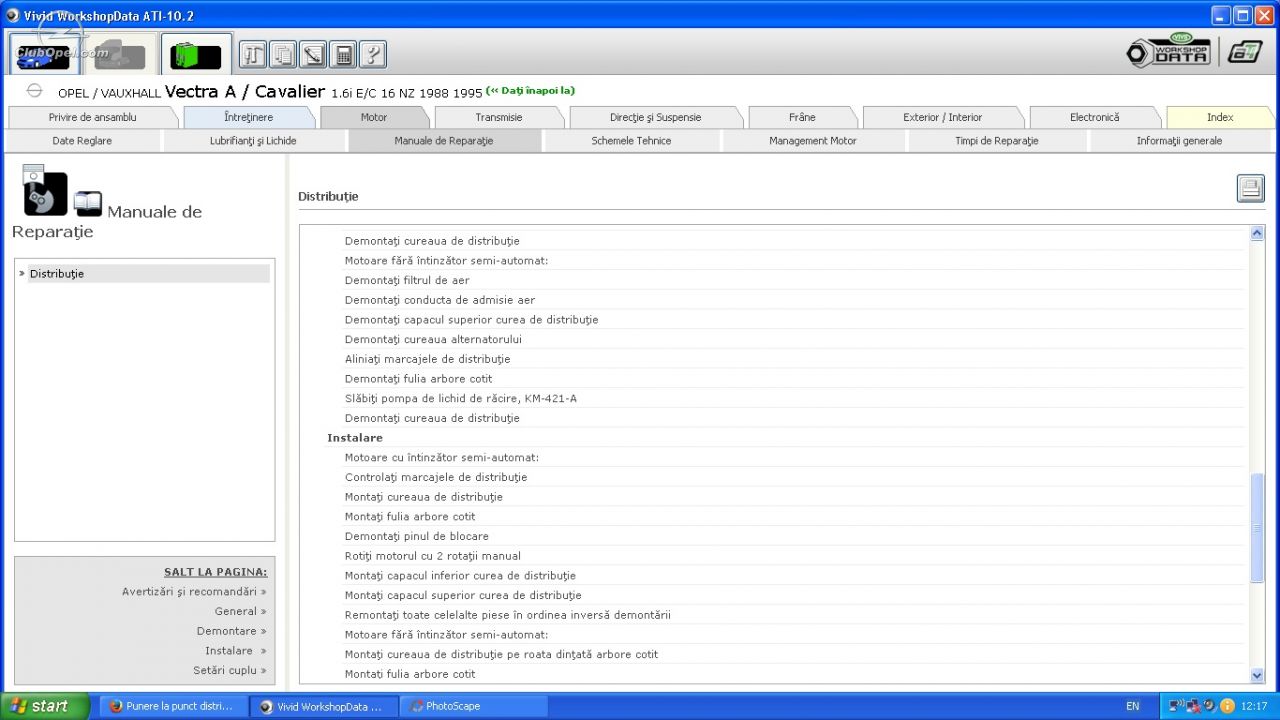Jump to the General section link
Image resolution: width=1280 pixels, height=720 pixels.
pos(240,611)
